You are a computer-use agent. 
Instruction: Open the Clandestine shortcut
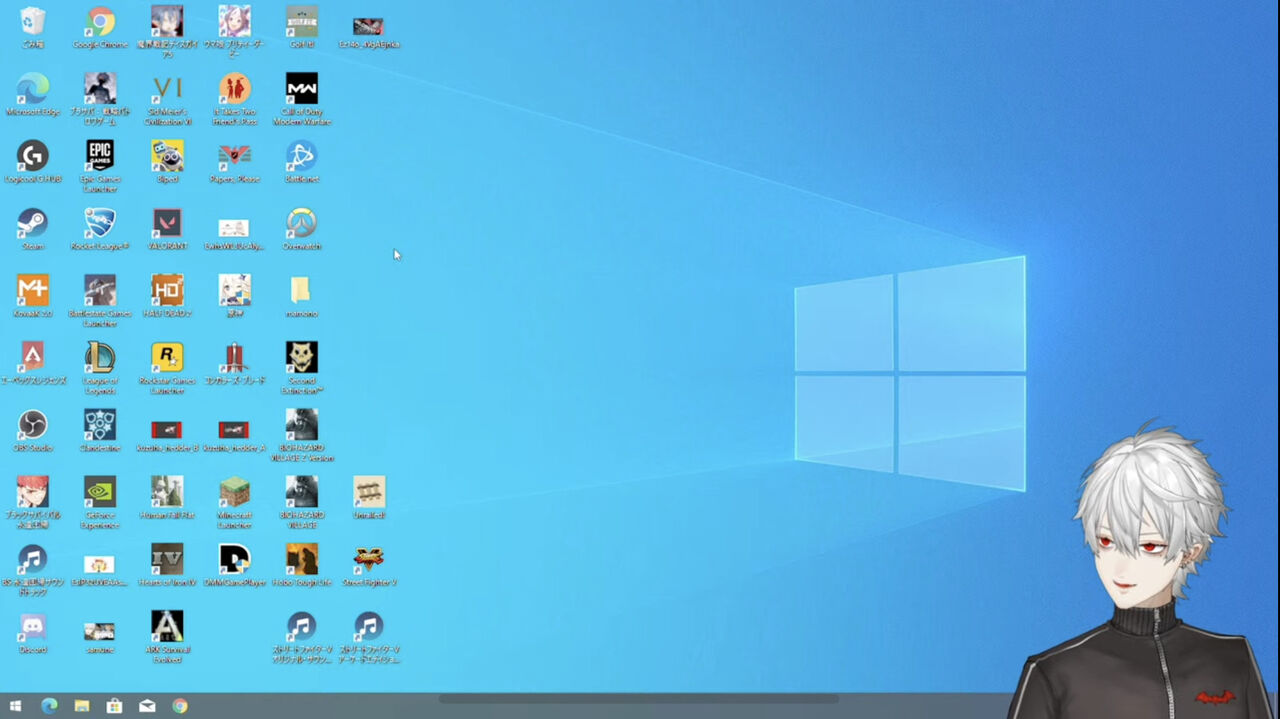point(100,424)
